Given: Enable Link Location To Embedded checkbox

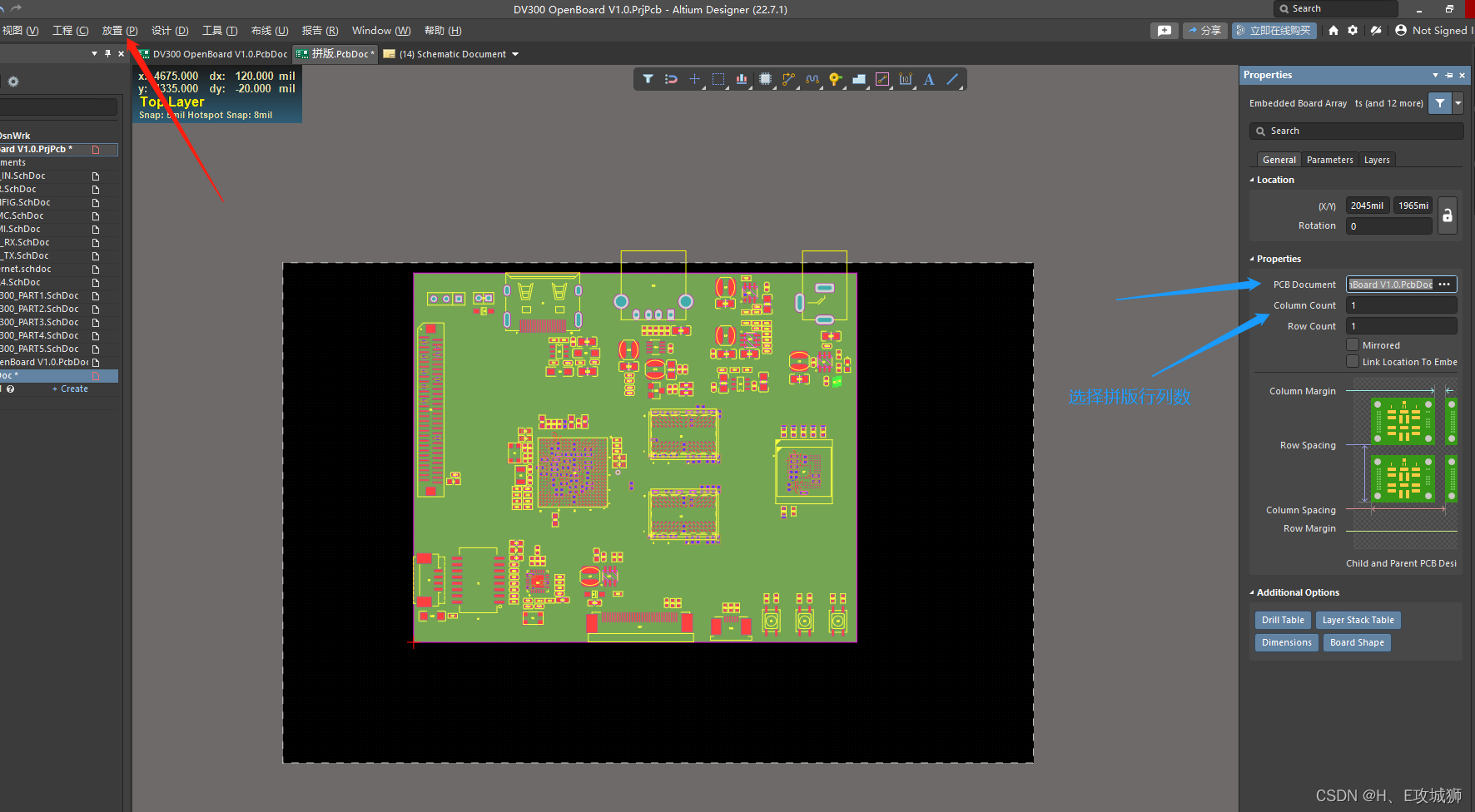Looking at the screenshot, I should (1353, 361).
